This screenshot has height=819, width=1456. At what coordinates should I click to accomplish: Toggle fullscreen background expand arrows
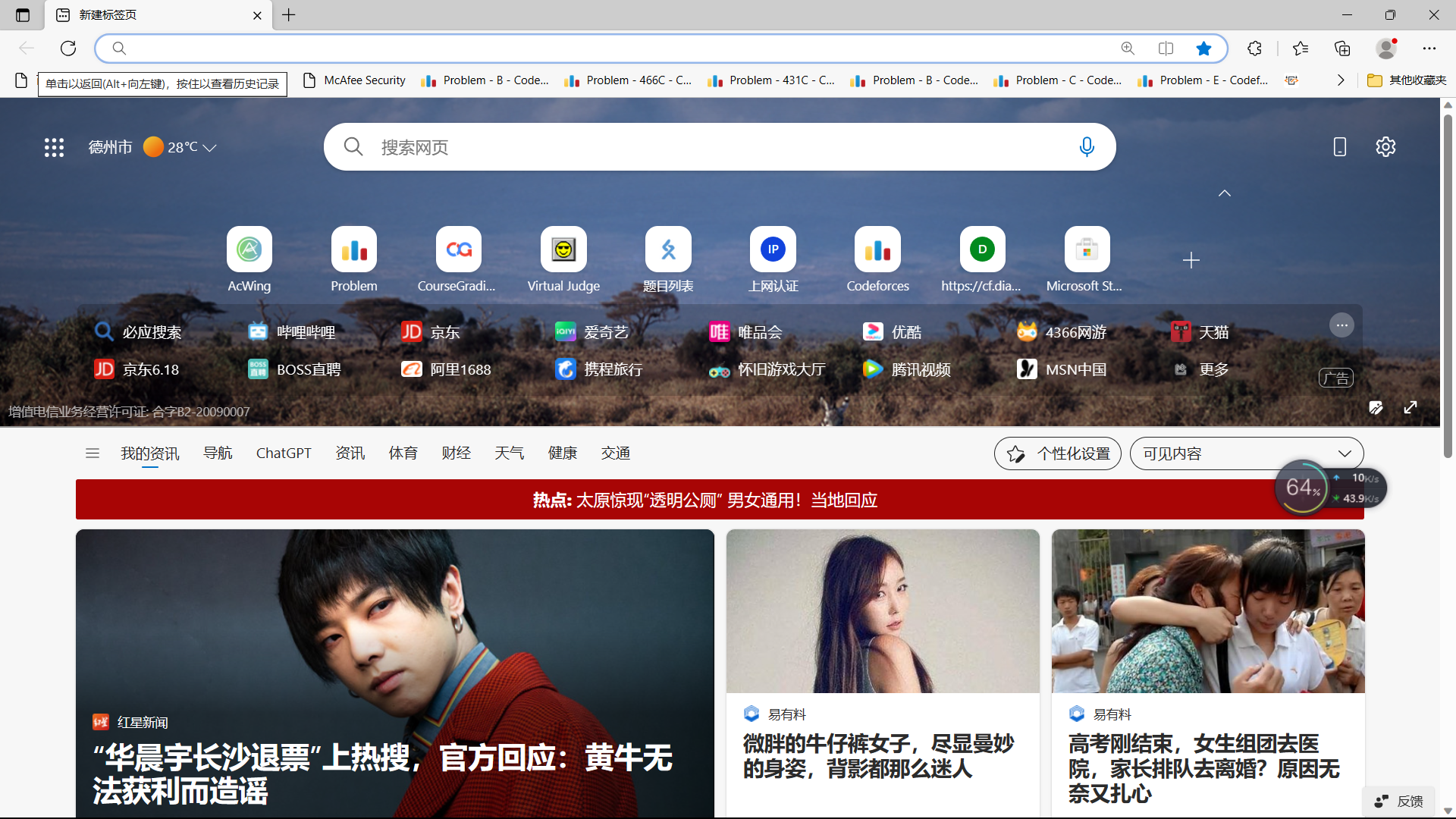tap(1410, 408)
